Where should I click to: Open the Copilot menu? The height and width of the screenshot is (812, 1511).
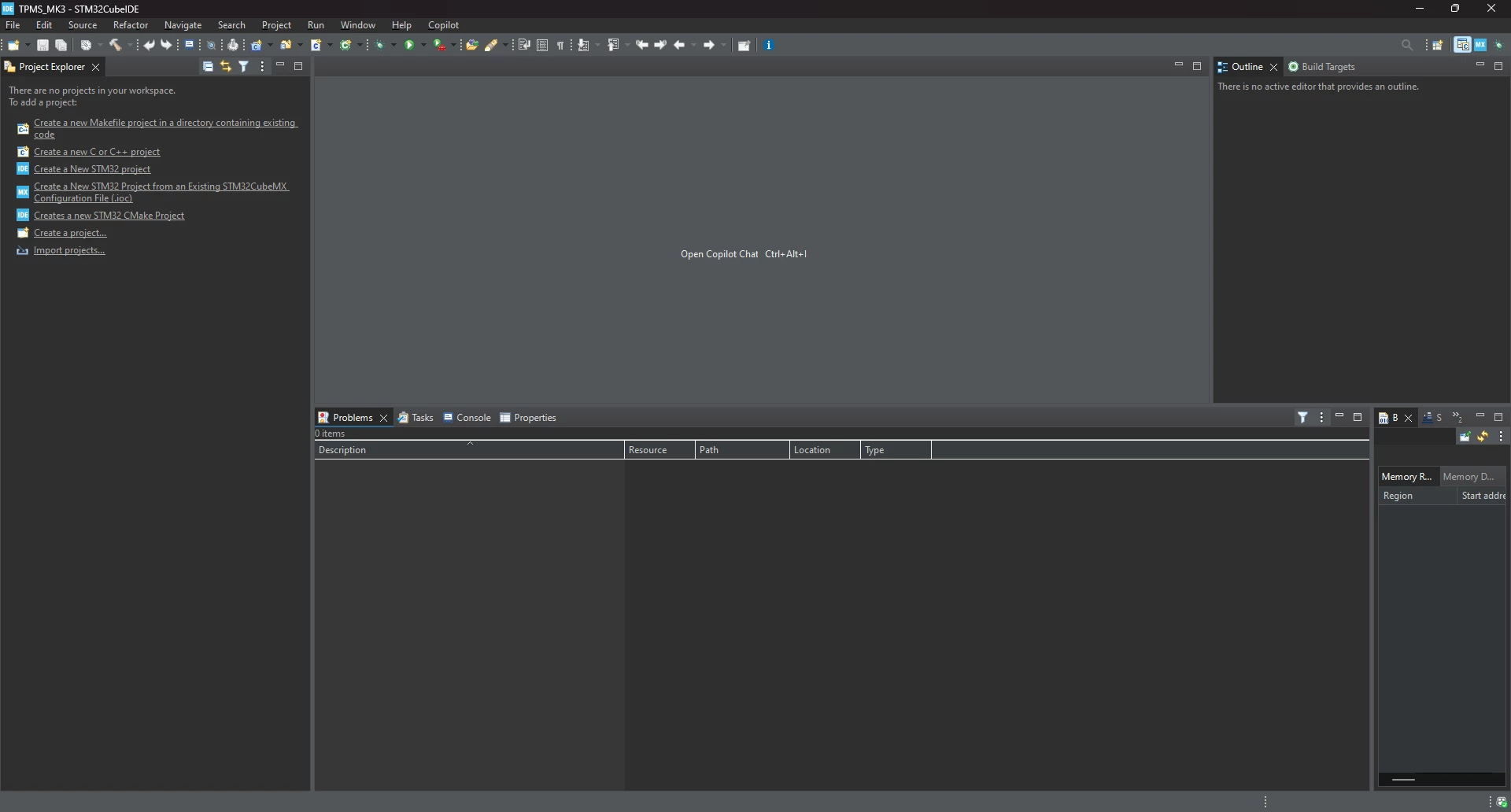click(443, 25)
